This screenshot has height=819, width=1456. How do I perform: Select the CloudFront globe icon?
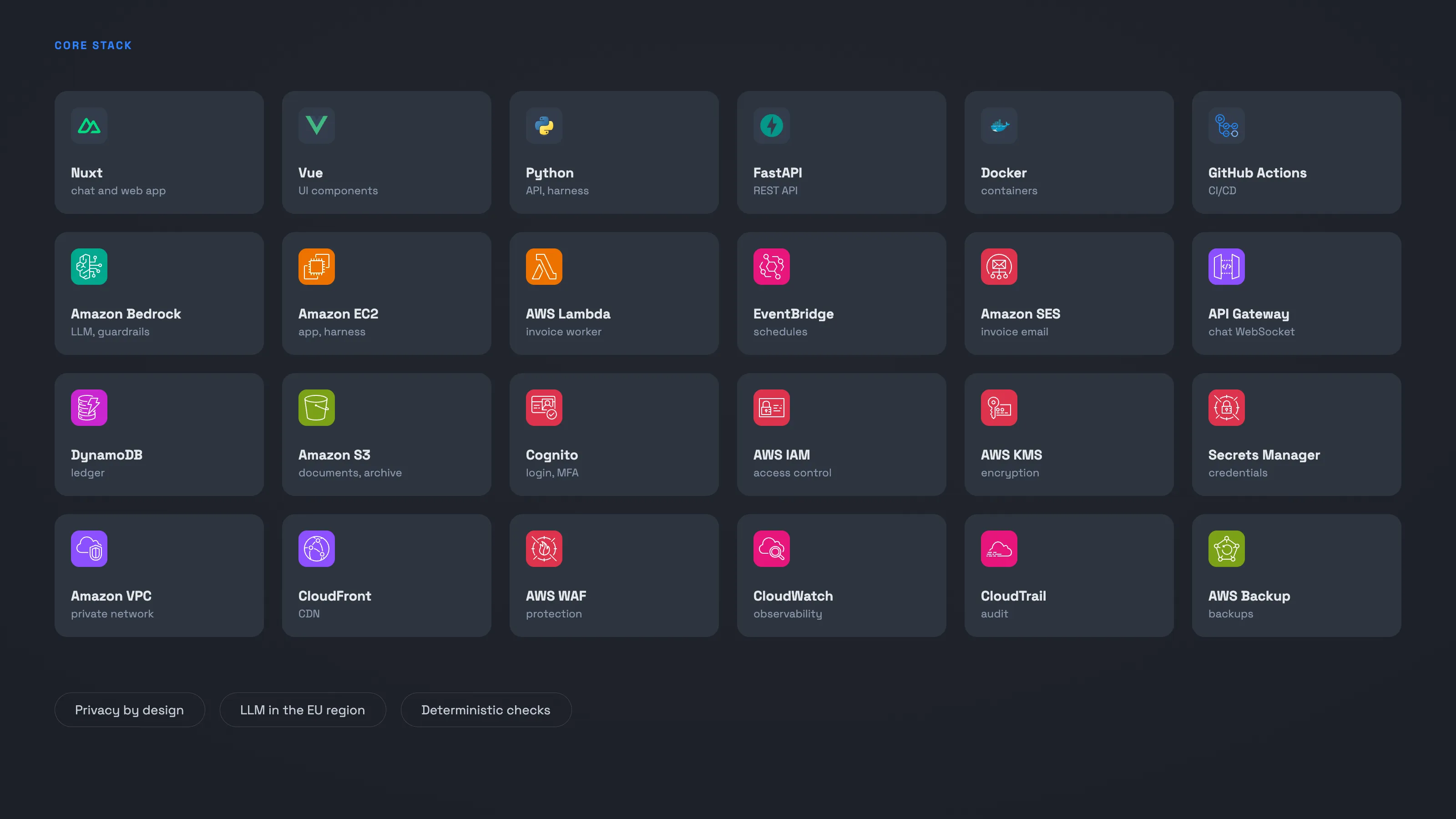(x=317, y=548)
